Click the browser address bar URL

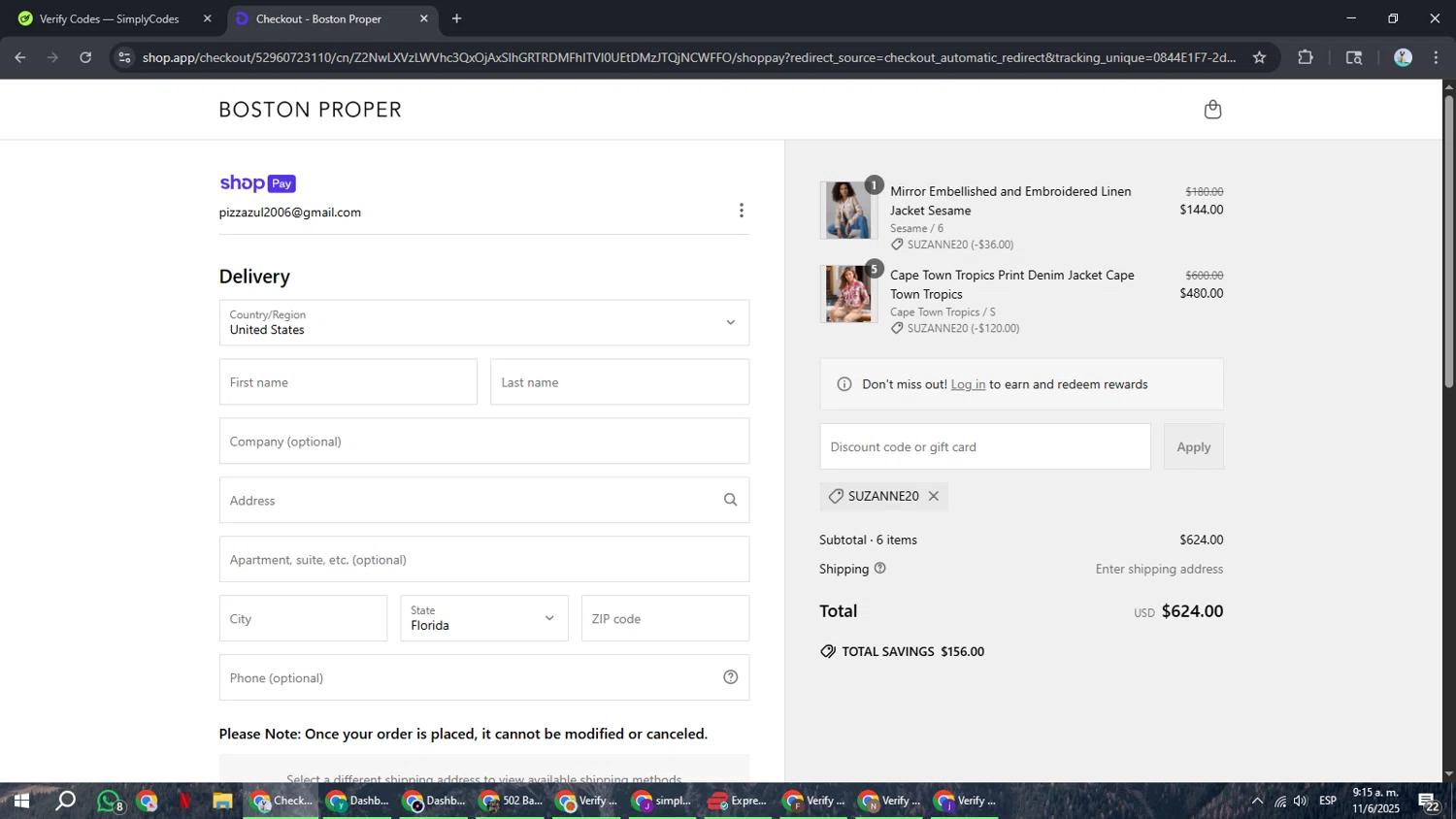689,57
